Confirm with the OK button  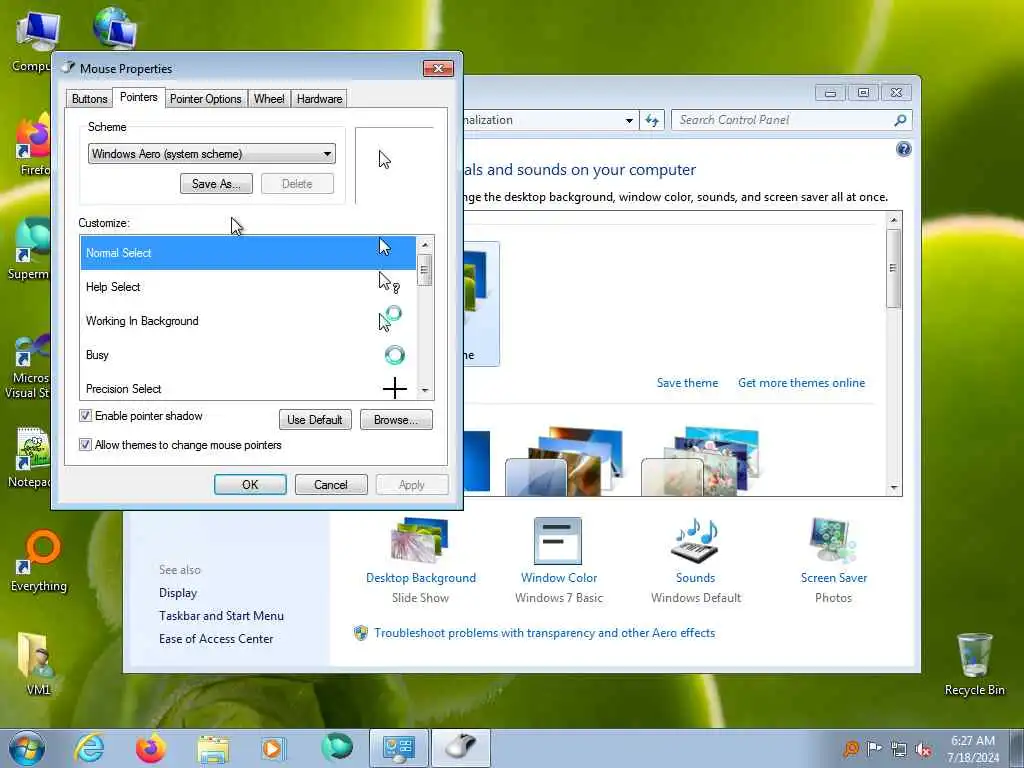(x=250, y=485)
